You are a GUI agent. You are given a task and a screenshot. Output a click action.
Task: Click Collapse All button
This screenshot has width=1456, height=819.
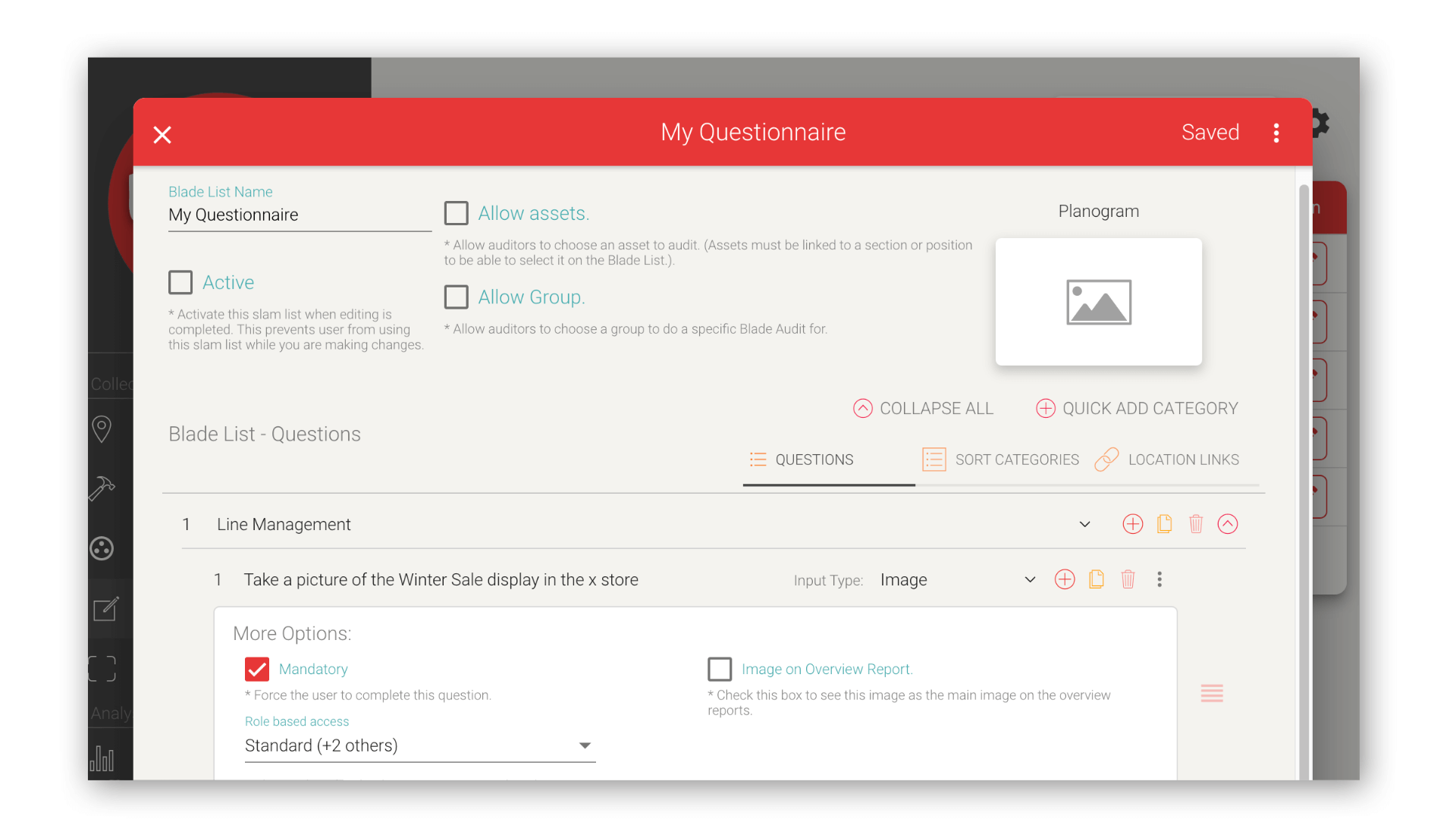pyautogui.click(x=923, y=409)
